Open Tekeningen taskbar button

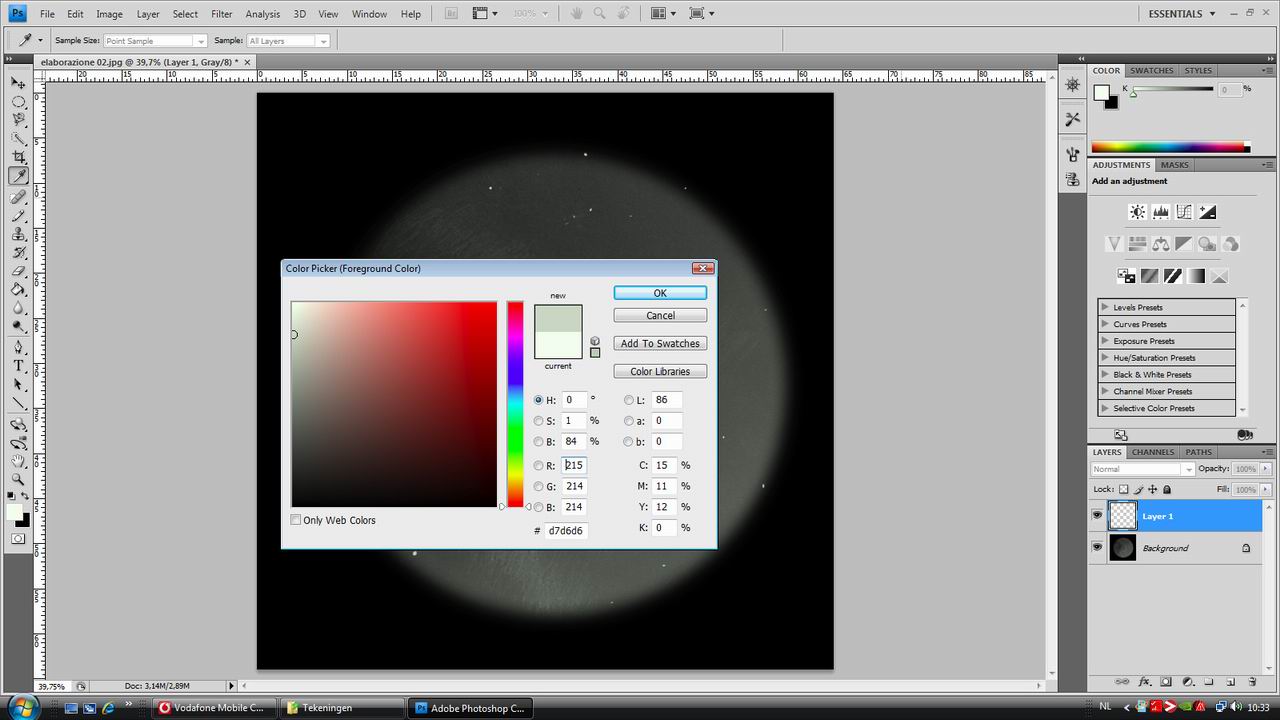click(x=340, y=708)
